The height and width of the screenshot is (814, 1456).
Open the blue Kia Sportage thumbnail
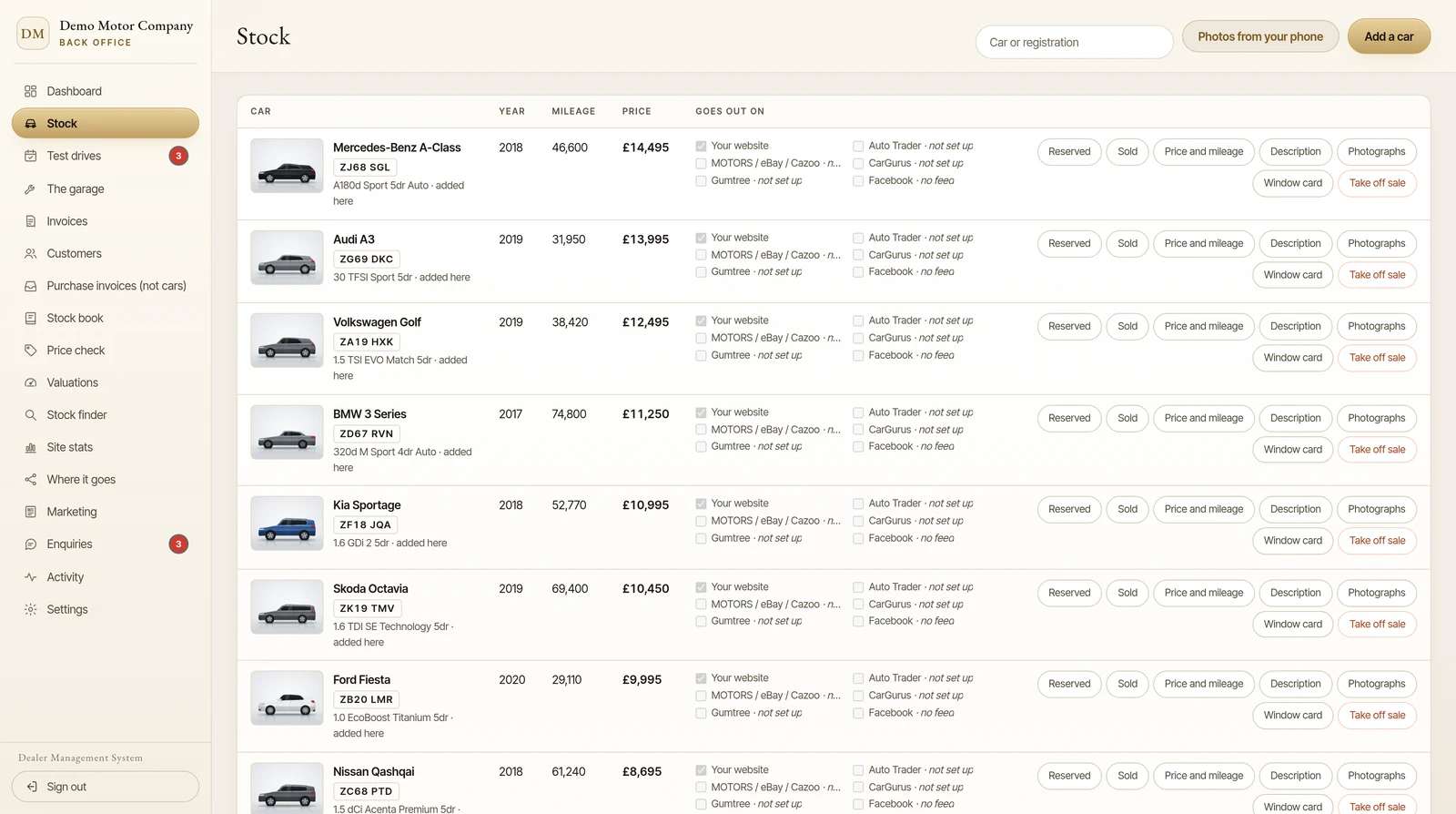287,524
